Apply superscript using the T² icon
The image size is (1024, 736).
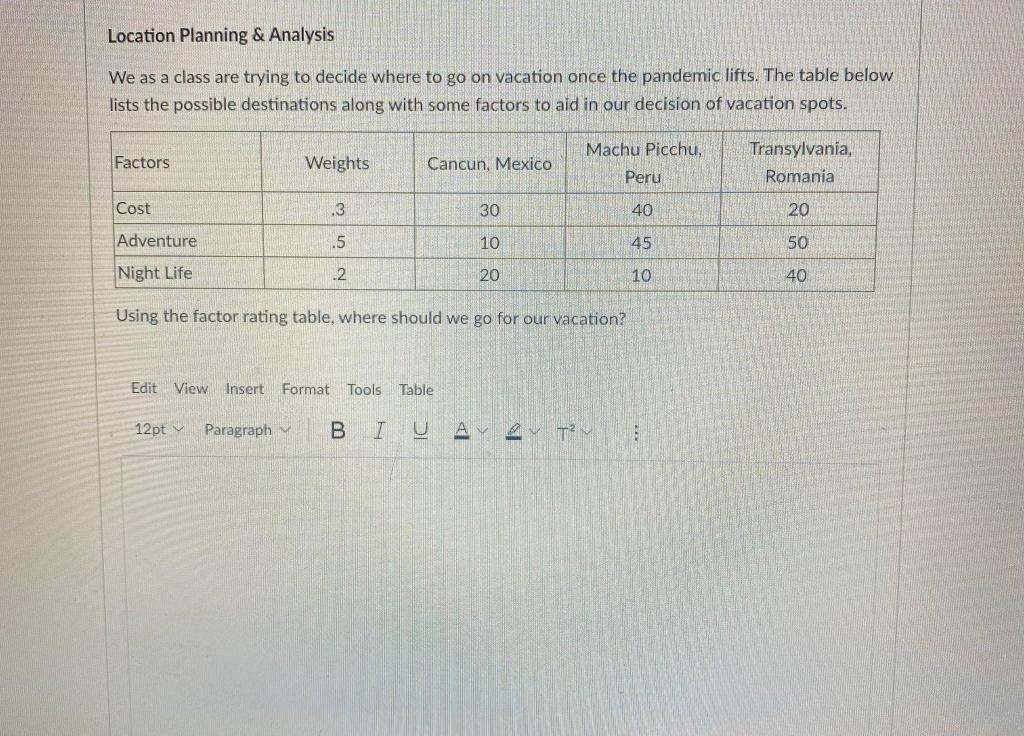click(x=566, y=432)
